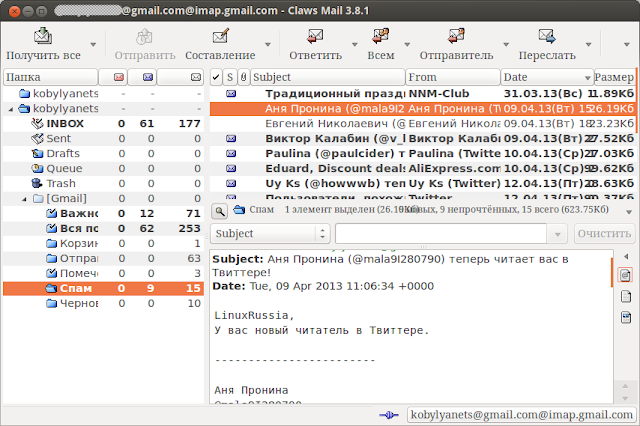Click the Получить все toolbar icon

(43, 36)
